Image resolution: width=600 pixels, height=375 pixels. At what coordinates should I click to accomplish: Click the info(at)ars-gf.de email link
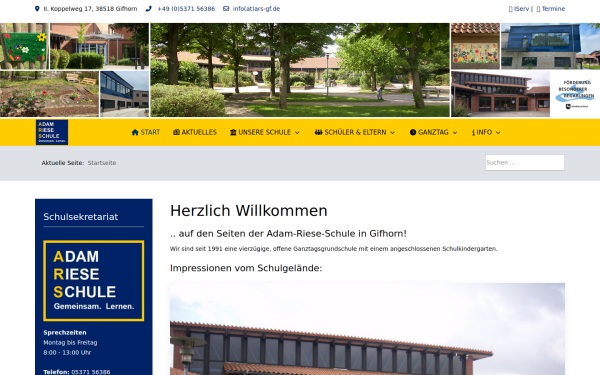tap(256, 9)
